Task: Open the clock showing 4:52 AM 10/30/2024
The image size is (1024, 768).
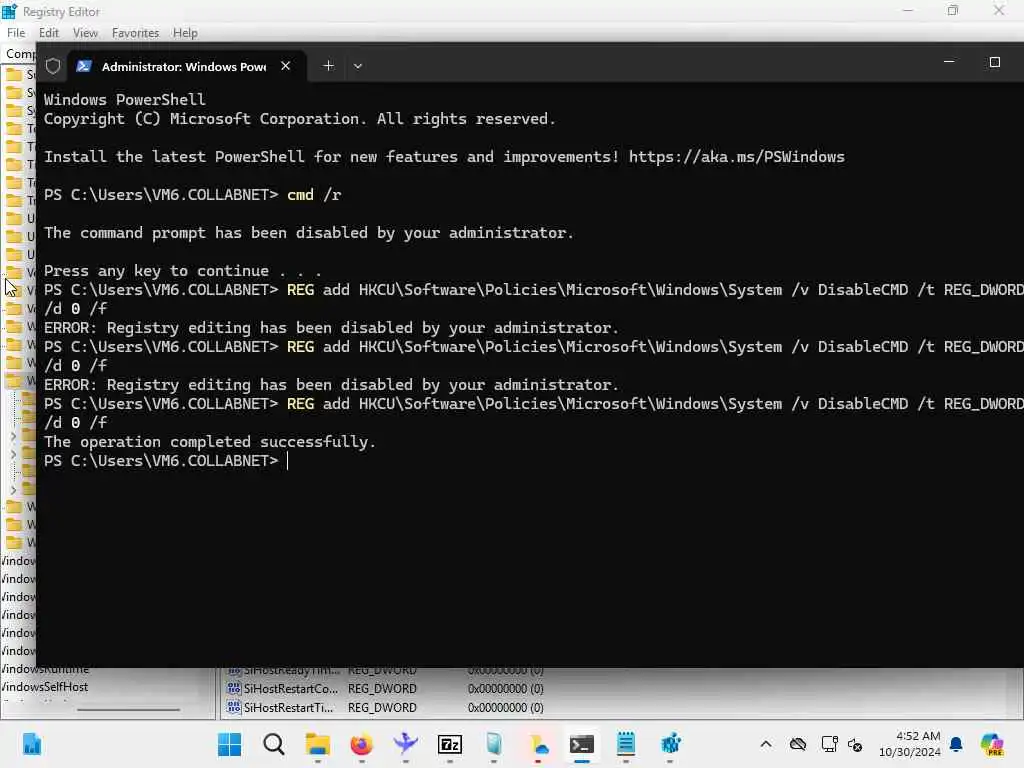Action: point(909,744)
